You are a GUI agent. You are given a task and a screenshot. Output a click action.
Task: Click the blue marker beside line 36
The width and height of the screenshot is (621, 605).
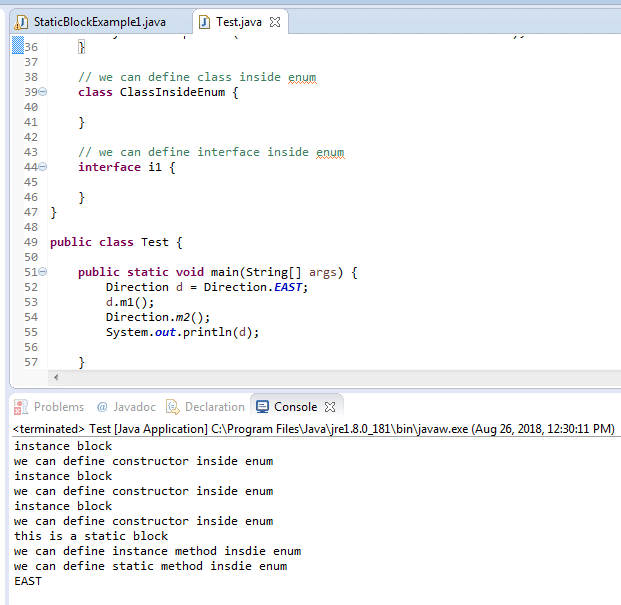(x=16, y=46)
